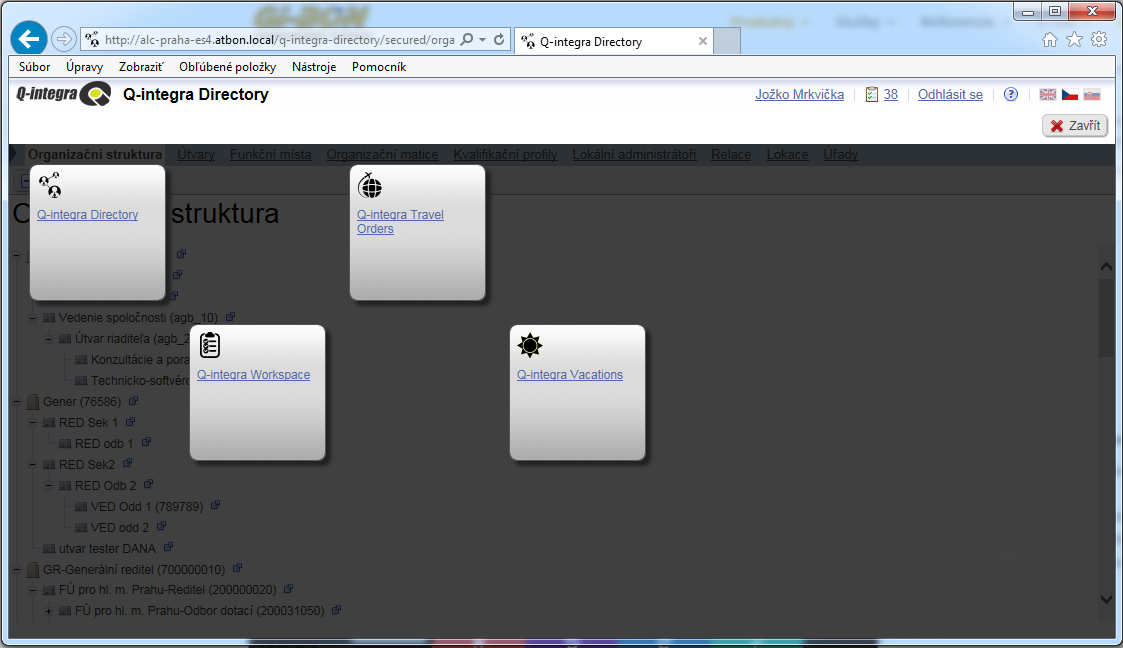The height and width of the screenshot is (648, 1123).
Task: Open detail icon next to Gener (76586)
Action: pos(133,401)
